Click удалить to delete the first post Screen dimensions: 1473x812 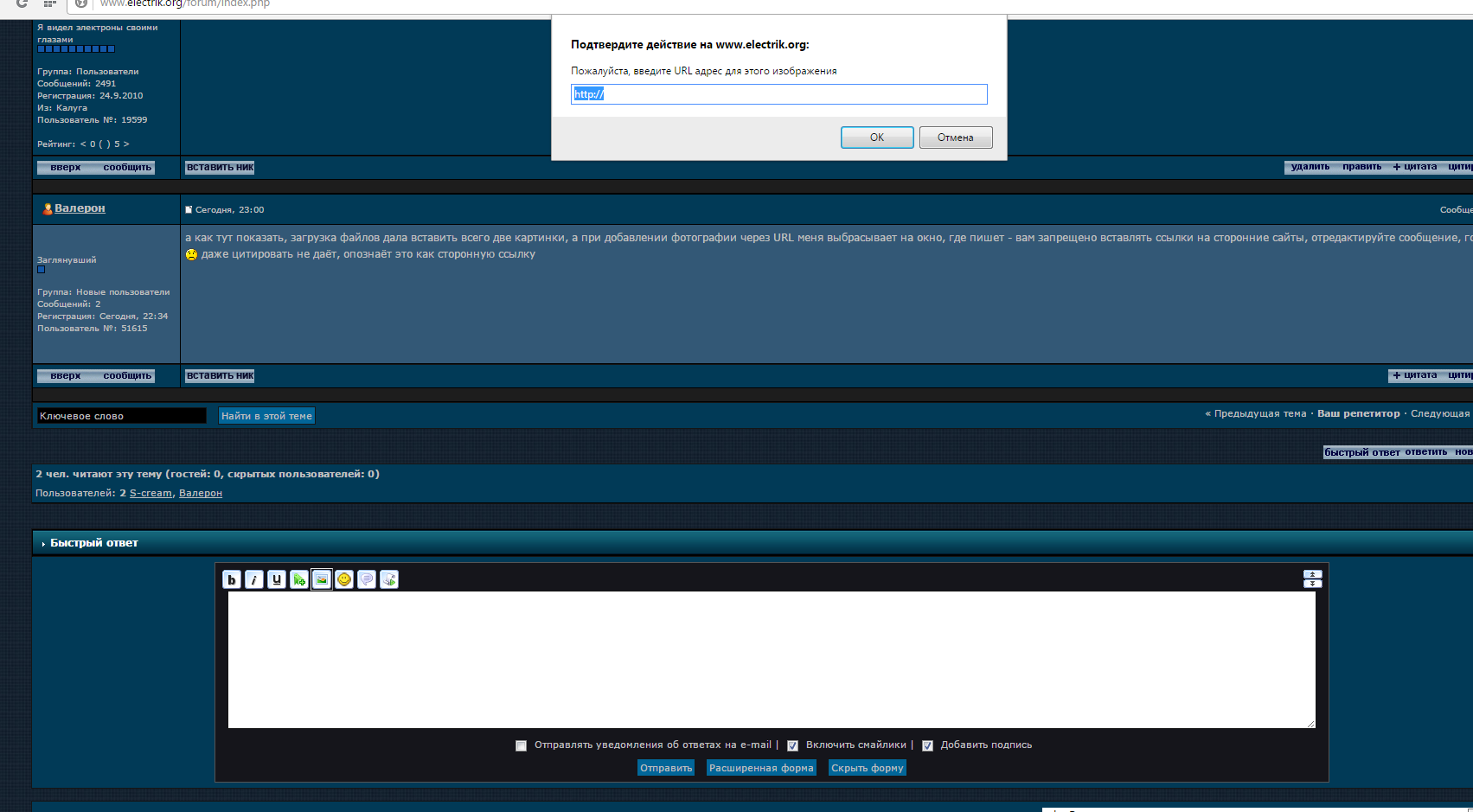pyautogui.click(x=1310, y=167)
